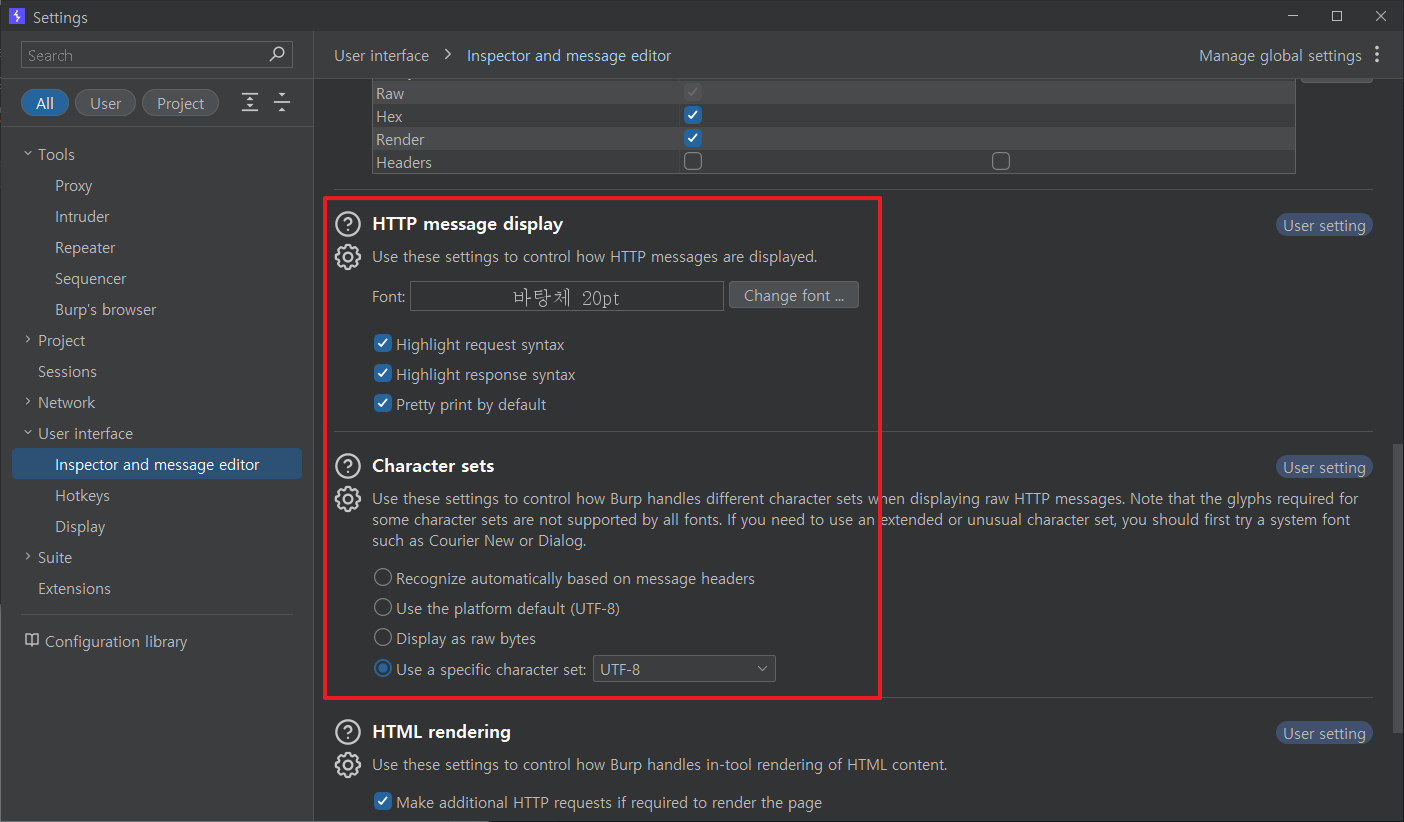
Task: Open Repeater settings
Action: pos(85,247)
